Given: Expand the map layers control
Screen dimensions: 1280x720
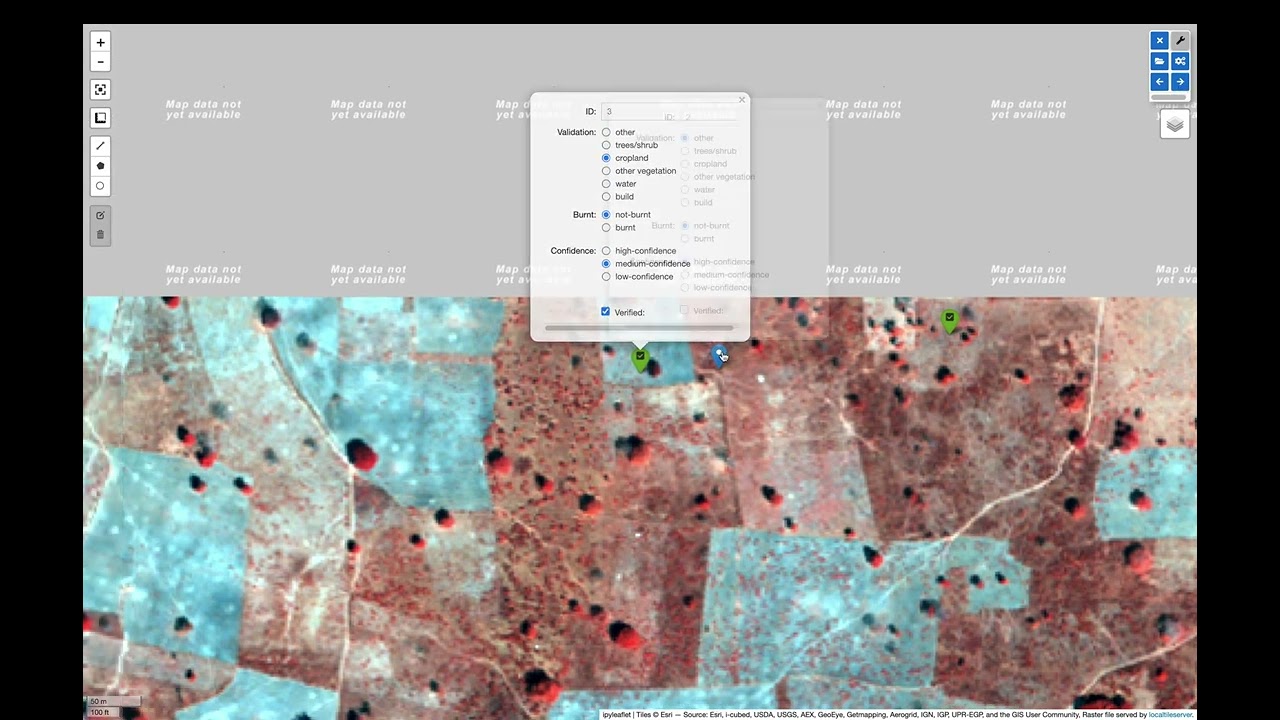Looking at the screenshot, I should click(x=1175, y=125).
